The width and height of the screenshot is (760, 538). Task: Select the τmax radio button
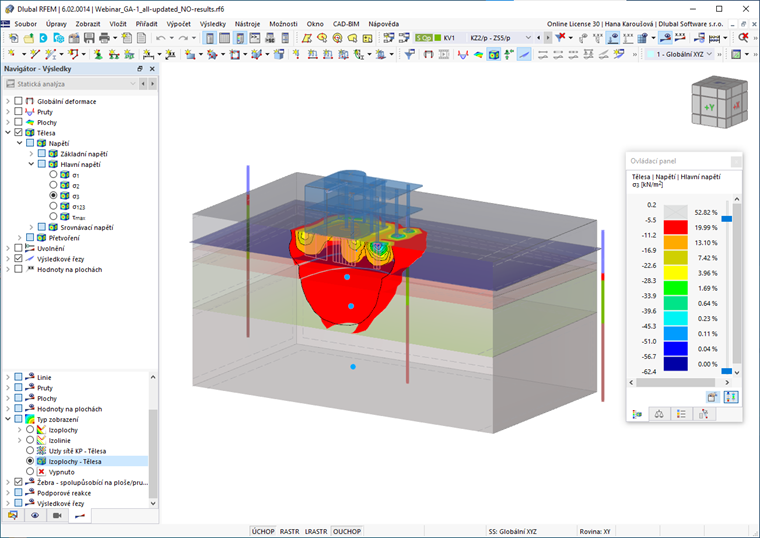53,217
